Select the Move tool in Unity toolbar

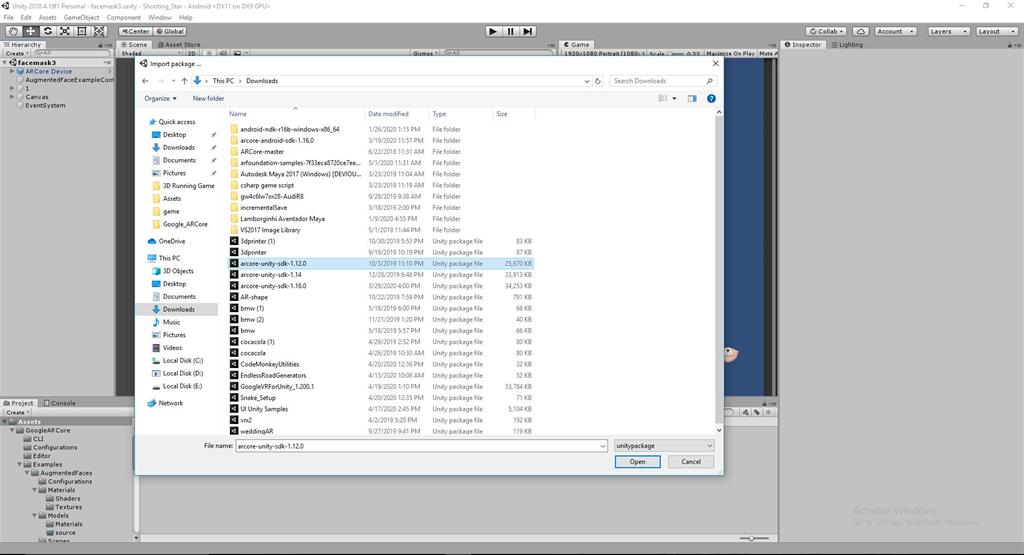(x=31, y=31)
